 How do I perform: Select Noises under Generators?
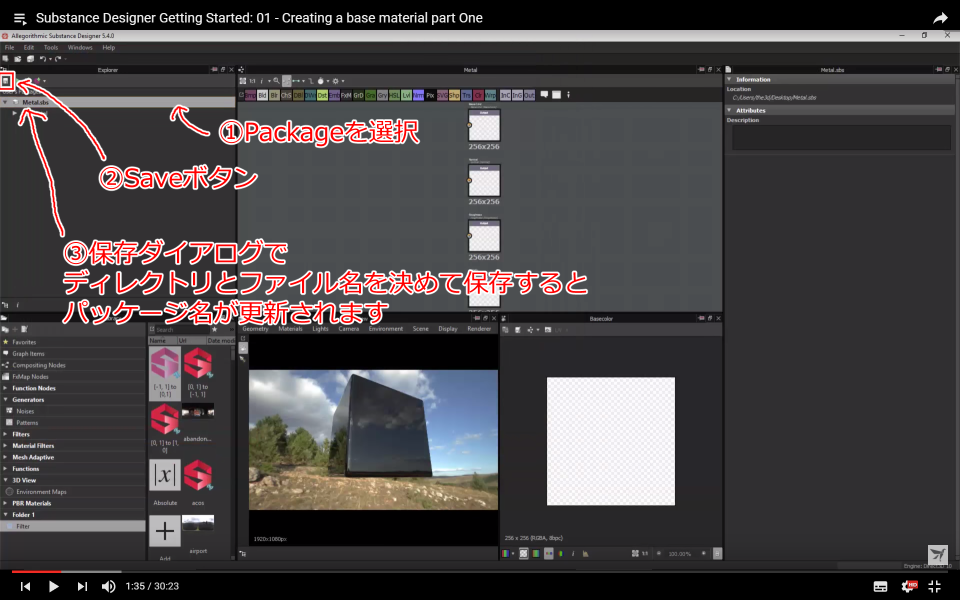coord(25,411)
